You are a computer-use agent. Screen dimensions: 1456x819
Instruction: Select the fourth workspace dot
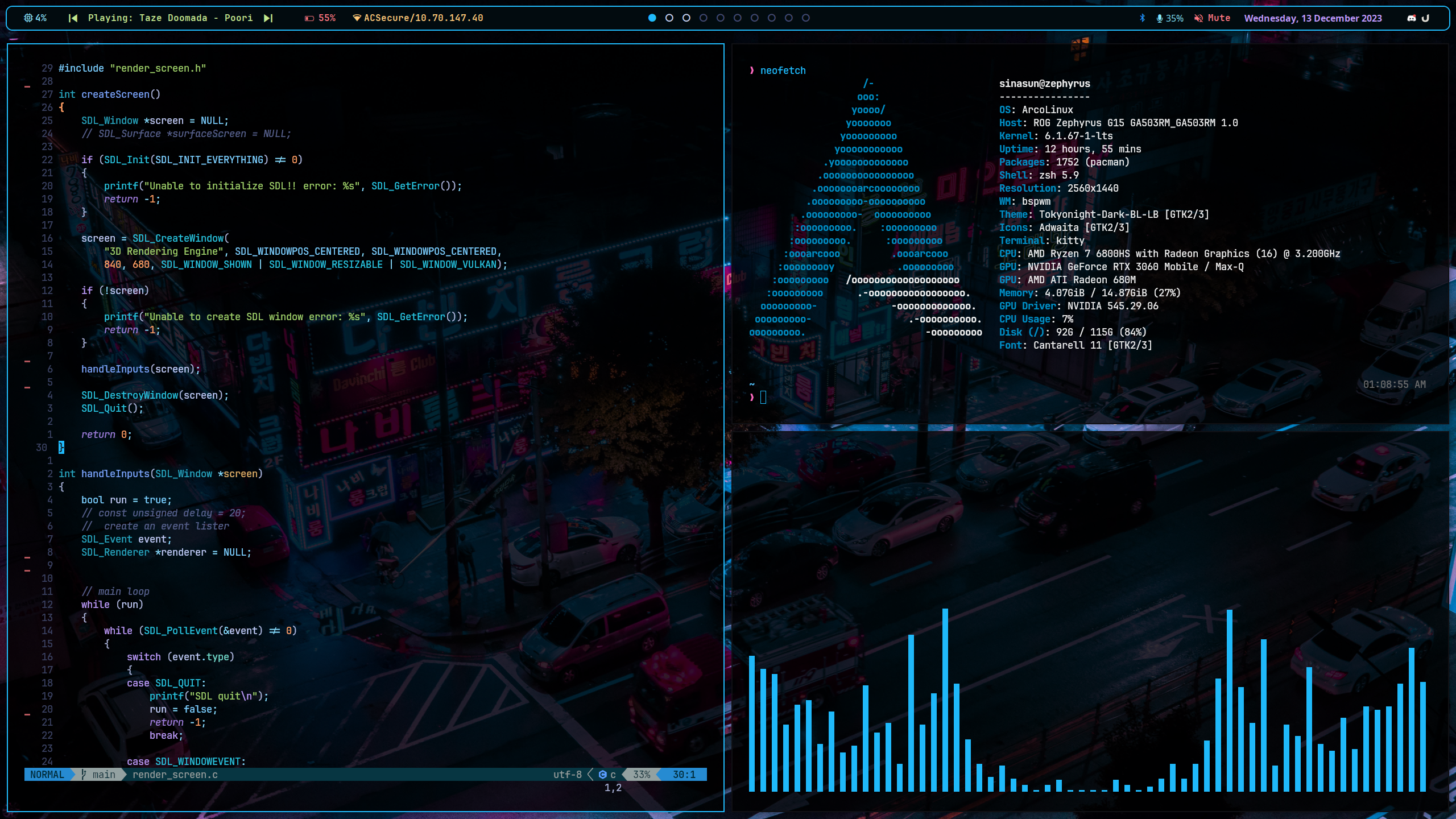704,18
